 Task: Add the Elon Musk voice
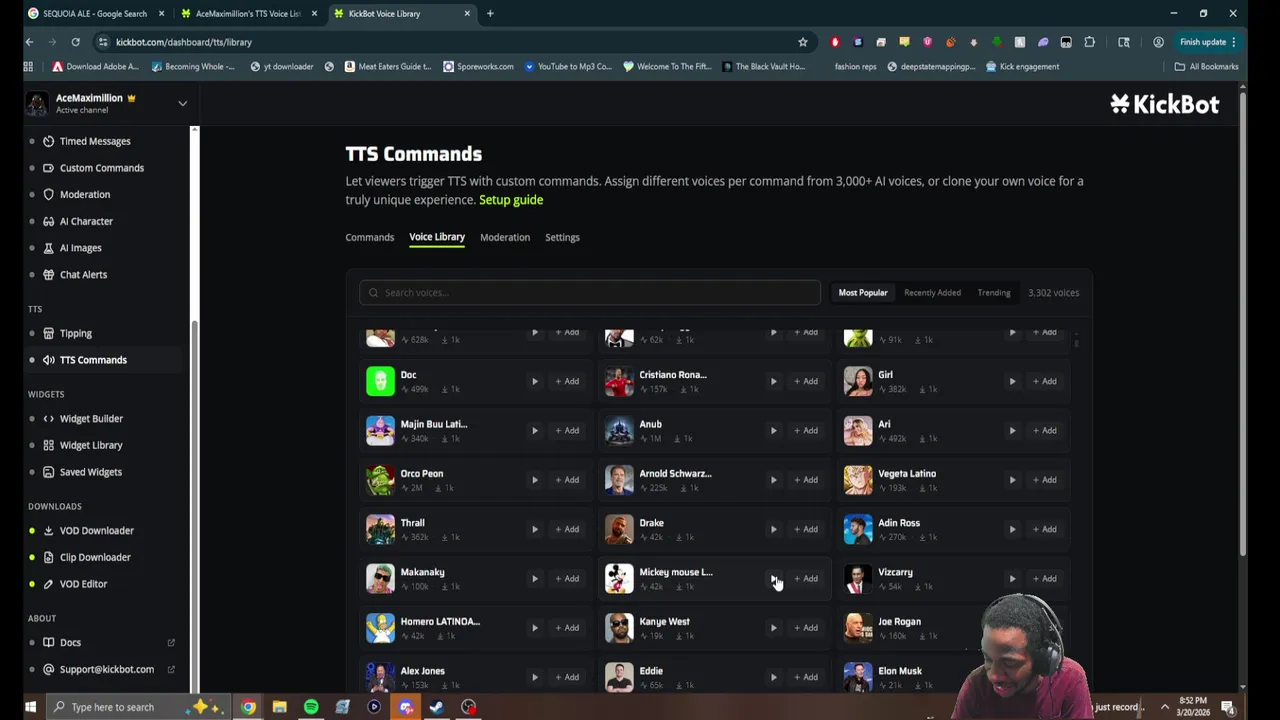1044,677
